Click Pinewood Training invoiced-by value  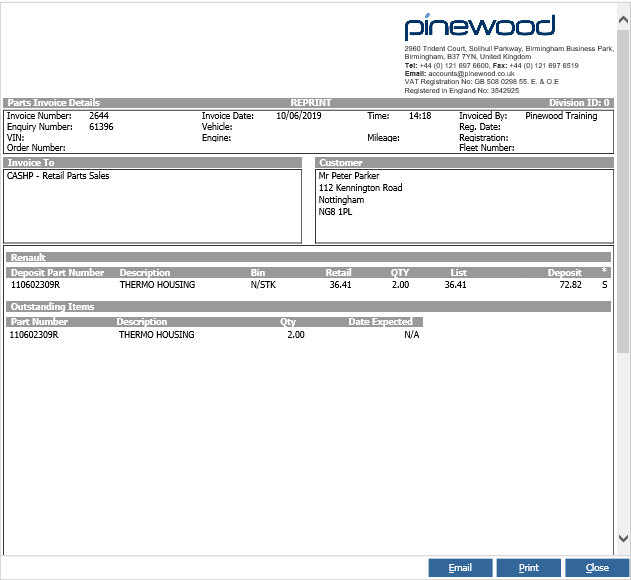561,116
